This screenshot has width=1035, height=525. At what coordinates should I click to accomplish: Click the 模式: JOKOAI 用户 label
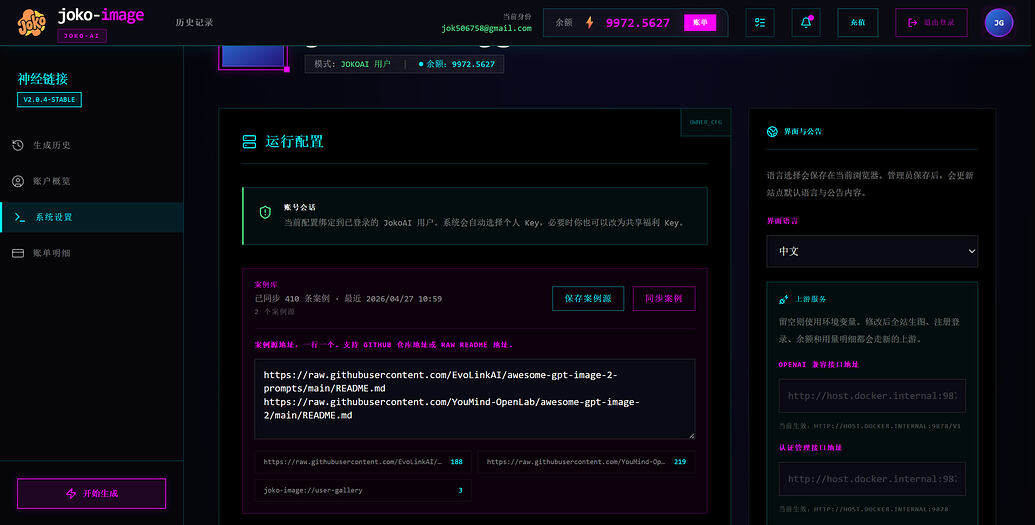pyautogui.click(x=352, y=64)
